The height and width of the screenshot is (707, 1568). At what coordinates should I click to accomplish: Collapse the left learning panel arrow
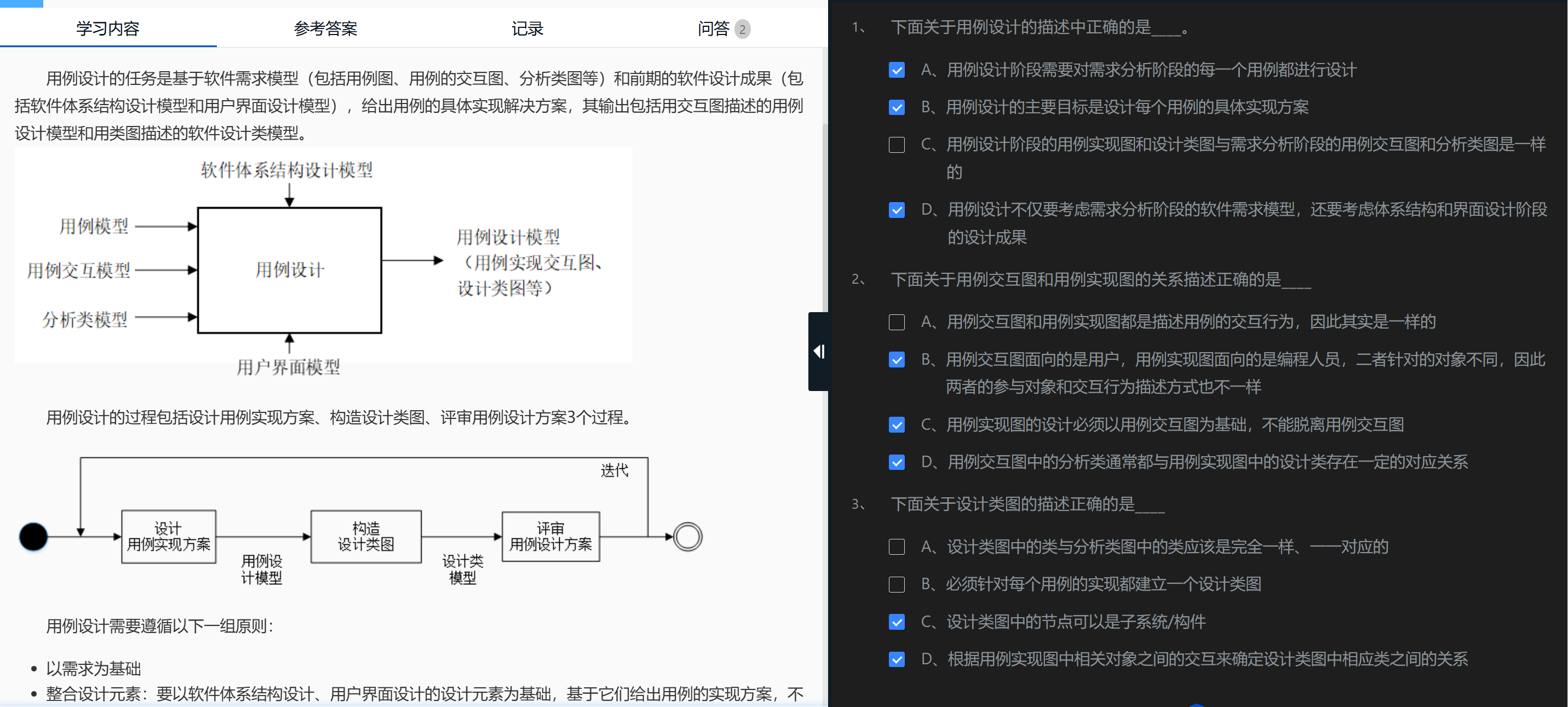point(819,351)
